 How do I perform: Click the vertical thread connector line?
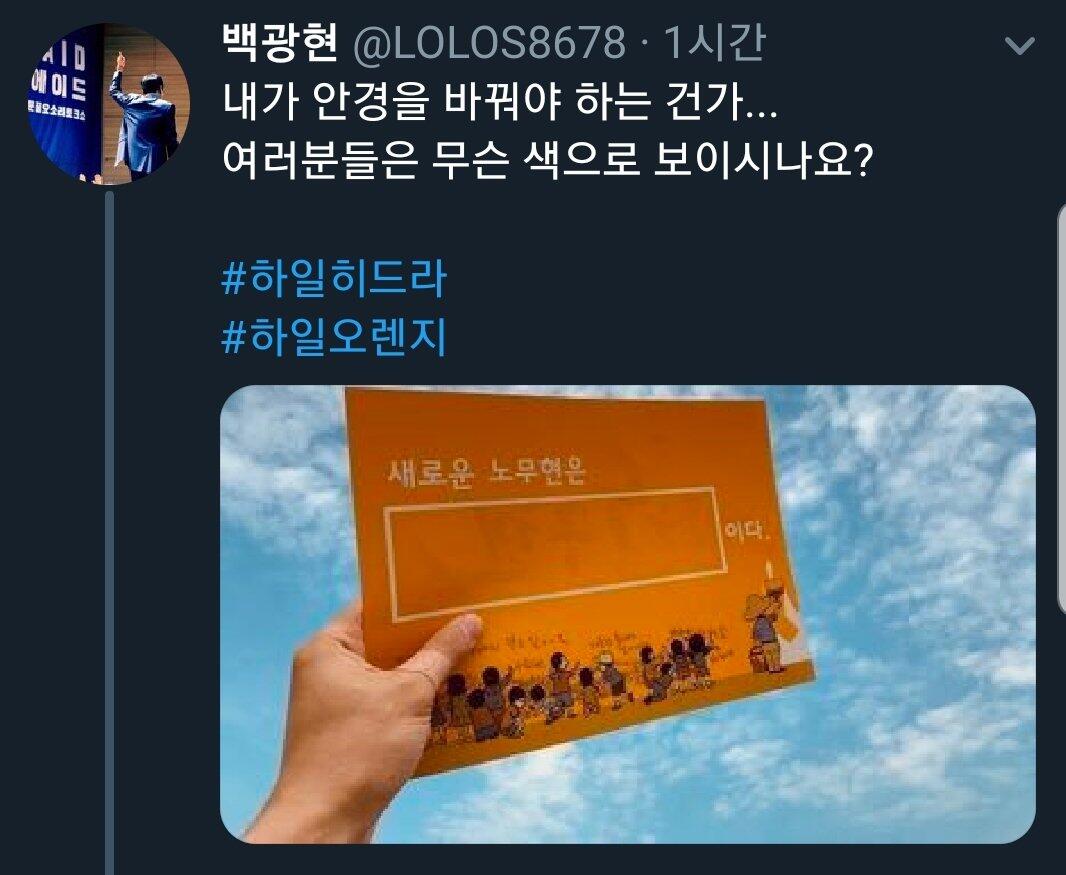(109, 532)
